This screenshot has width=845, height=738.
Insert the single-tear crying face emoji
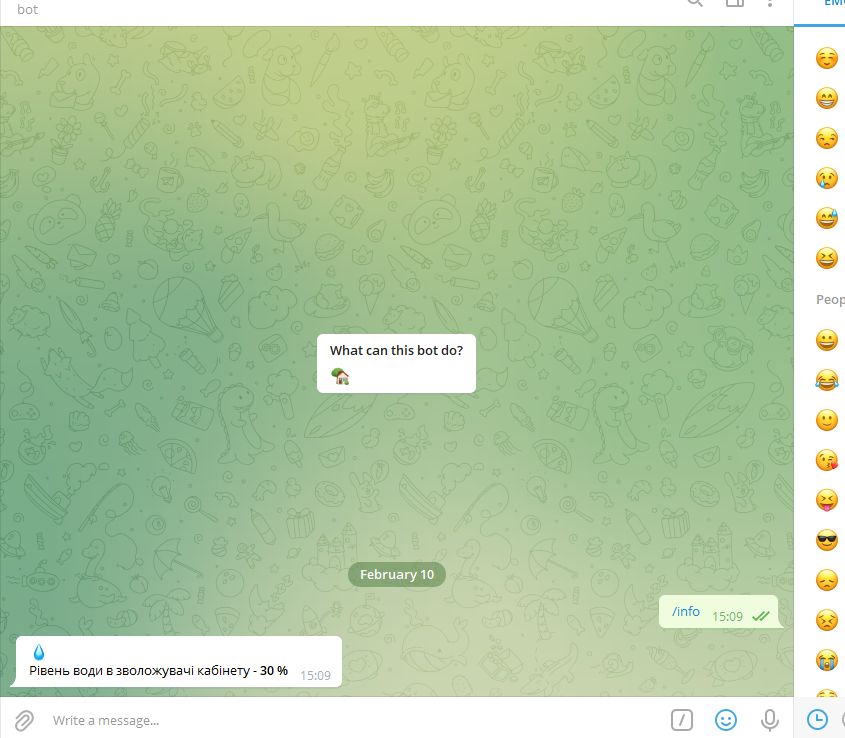point(827,178)
